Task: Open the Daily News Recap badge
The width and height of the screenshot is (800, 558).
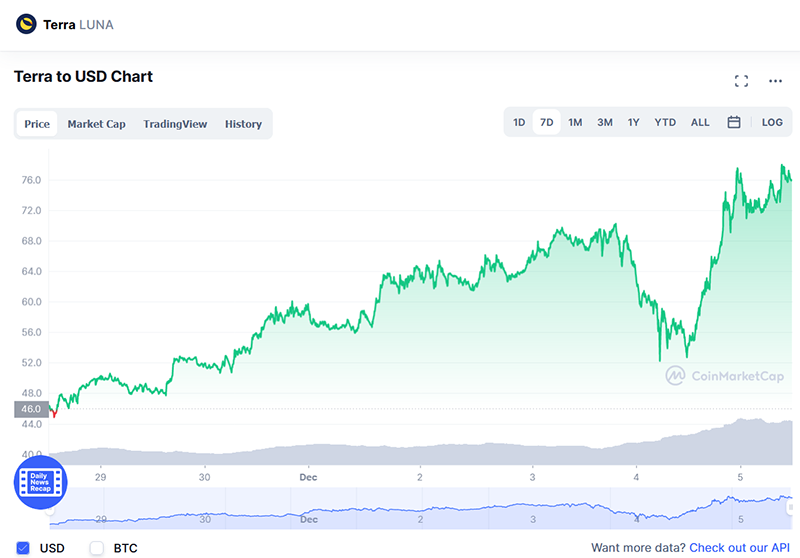Action: pyautogui.click(x=40, y=482)
